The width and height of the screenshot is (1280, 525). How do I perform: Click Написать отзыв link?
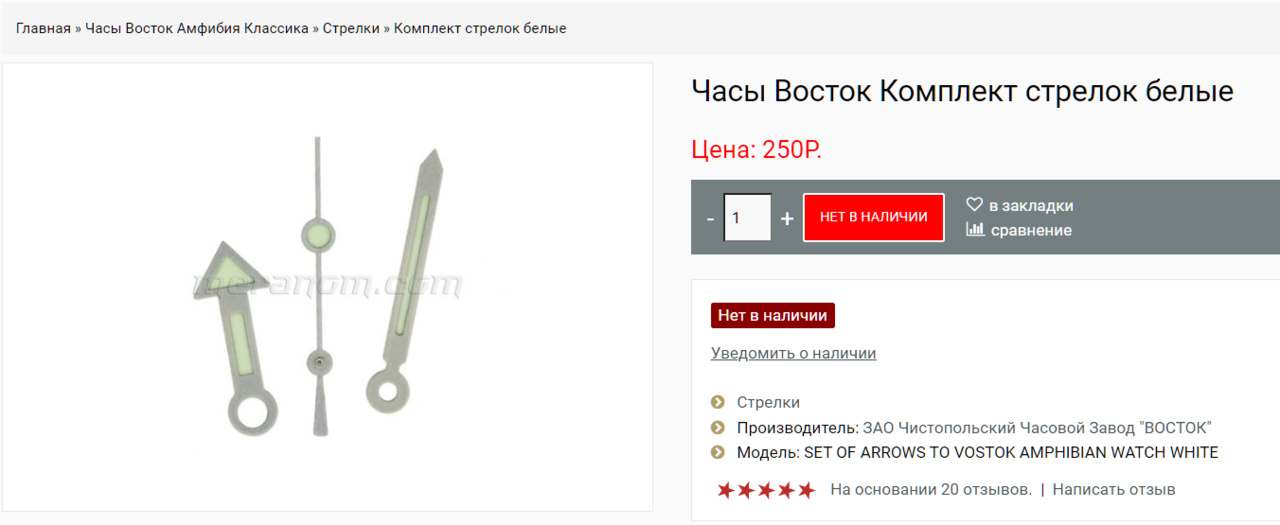tap(1114, 489)
